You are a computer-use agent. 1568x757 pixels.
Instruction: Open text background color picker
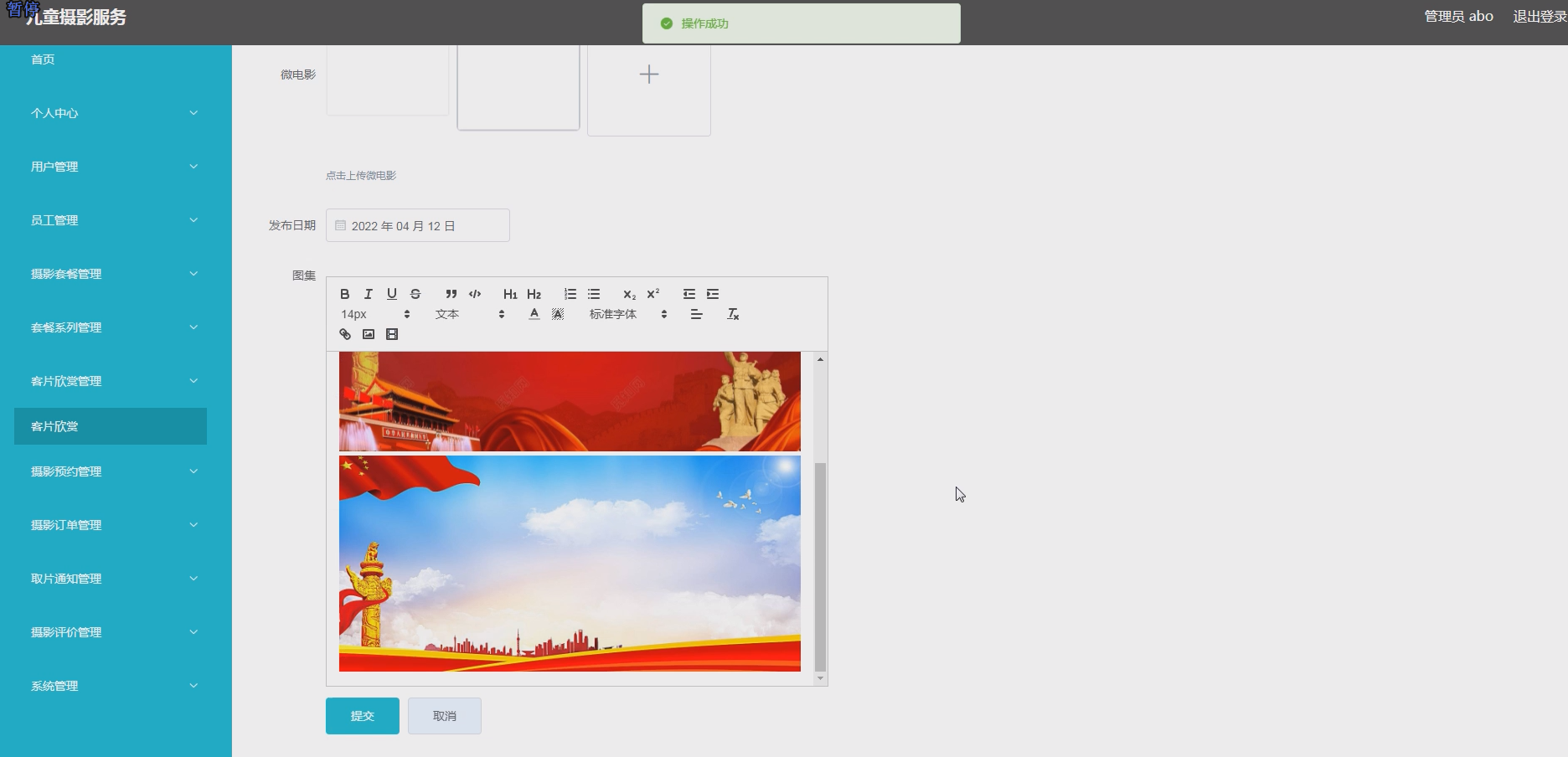[558, 314]
